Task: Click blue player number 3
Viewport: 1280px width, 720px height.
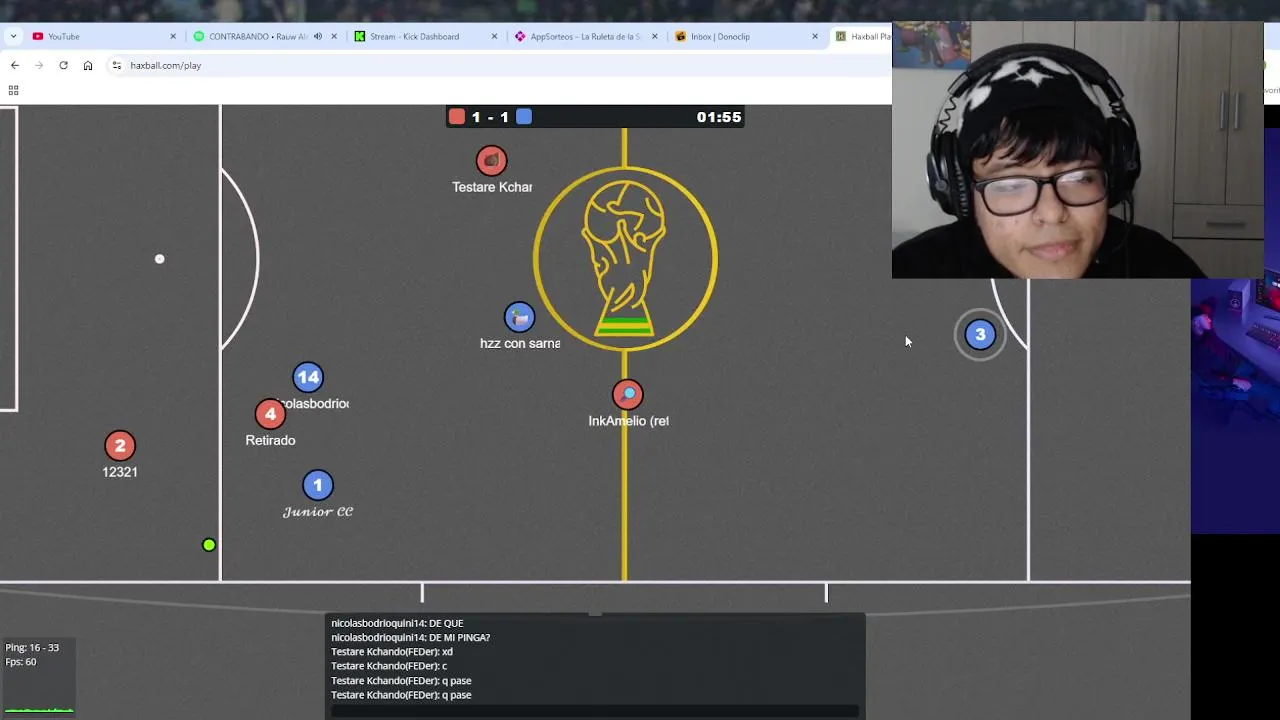Action: tap(980, 335)
